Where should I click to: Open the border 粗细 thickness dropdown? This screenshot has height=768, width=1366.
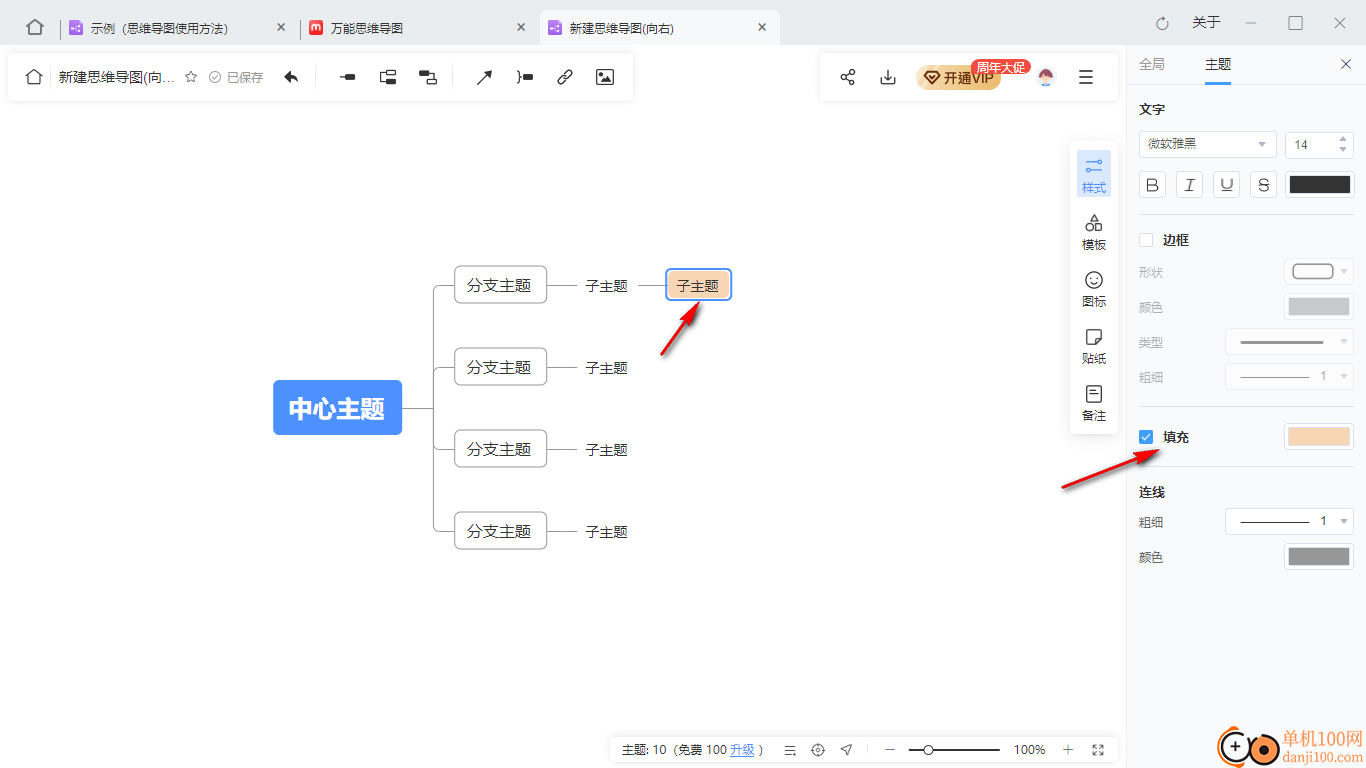[1289, 377]
